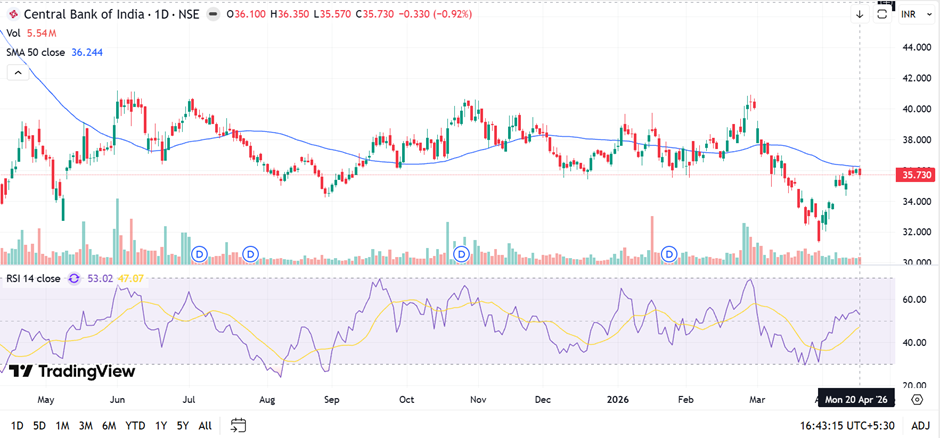The width and height of the screenshot is (940, 438).
Task: Click the down arrow button near INR
Action: click(x=860, y=15)
